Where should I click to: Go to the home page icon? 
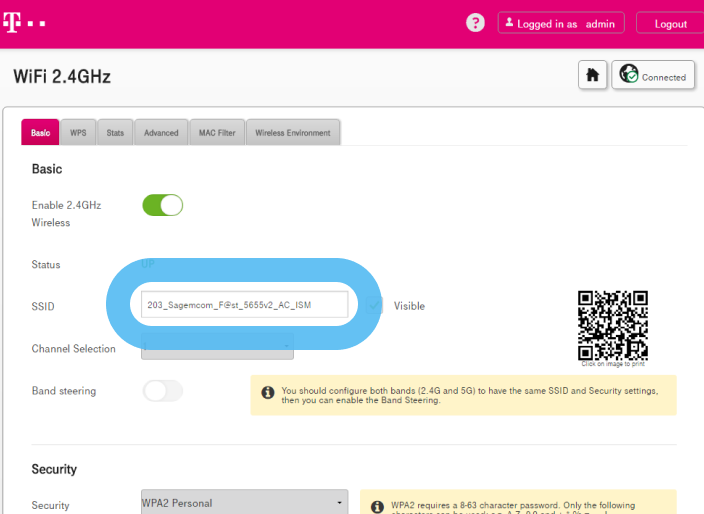click(x=592, y=76)
